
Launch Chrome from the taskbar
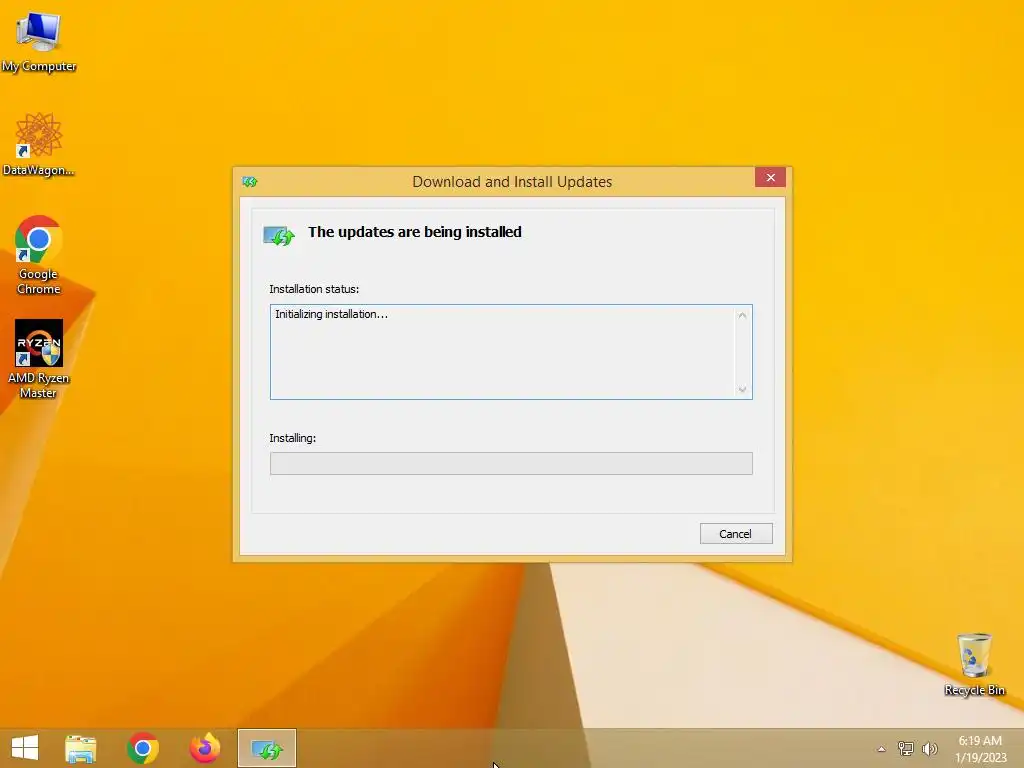[142, 748]
